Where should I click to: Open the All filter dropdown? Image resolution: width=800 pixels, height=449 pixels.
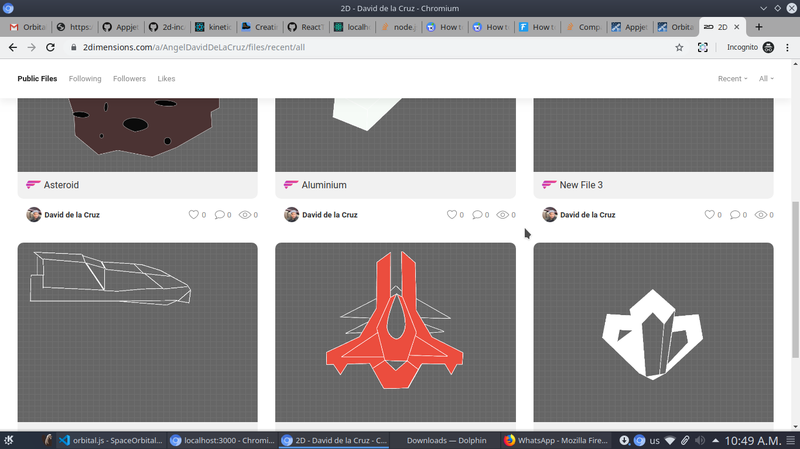766,78
